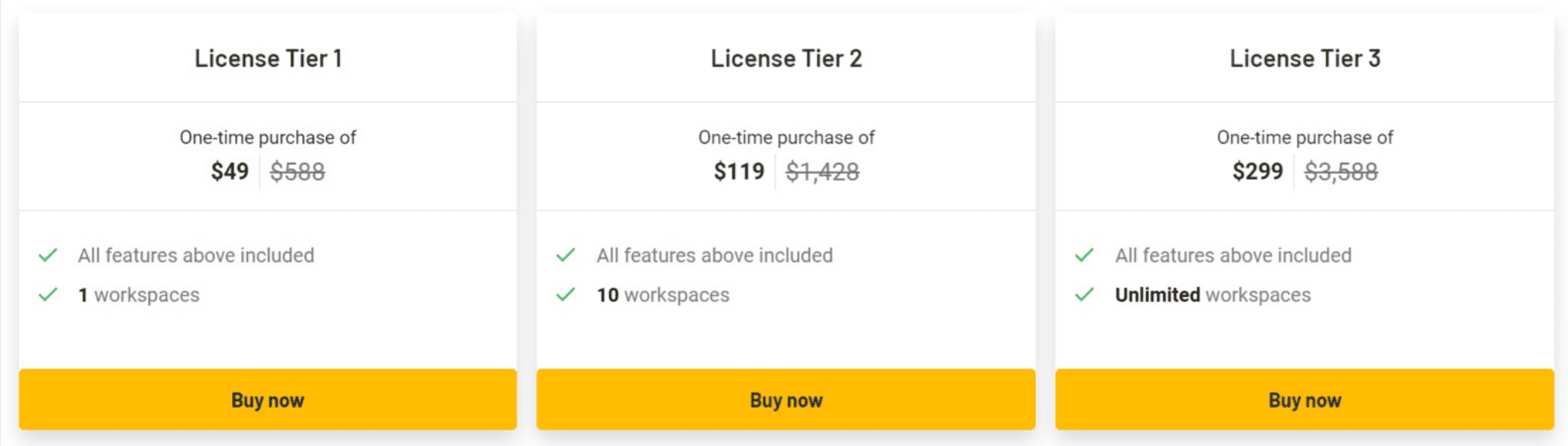Select the License Tier 2 heading

point(786,58)
